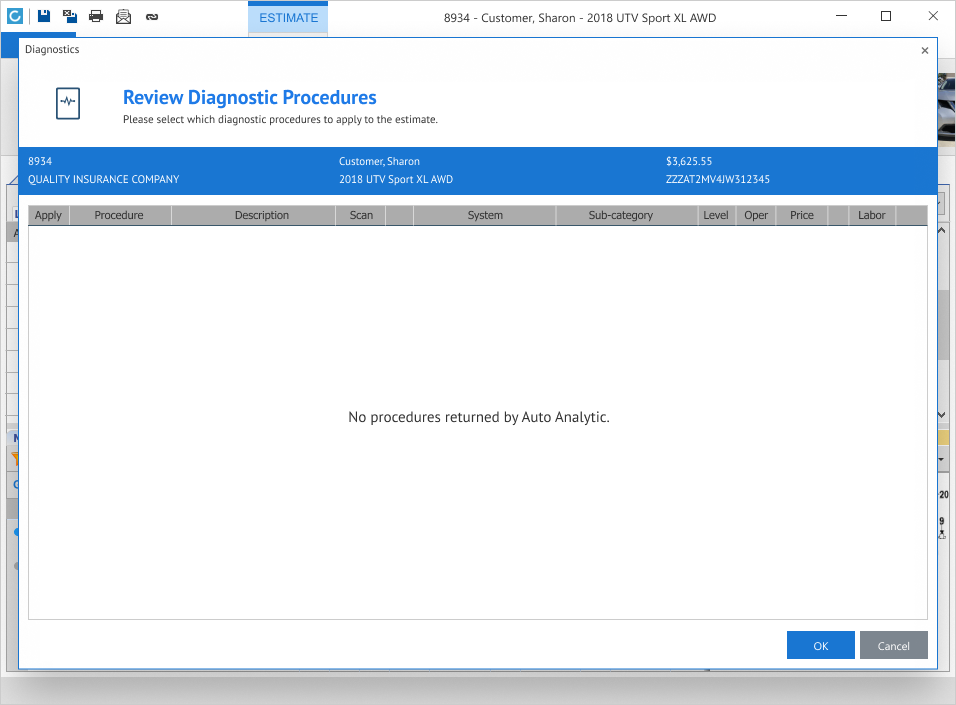Click the QUALITY INSURANCE COMPANY text
The image size is (956, 705).
[104, 179]
